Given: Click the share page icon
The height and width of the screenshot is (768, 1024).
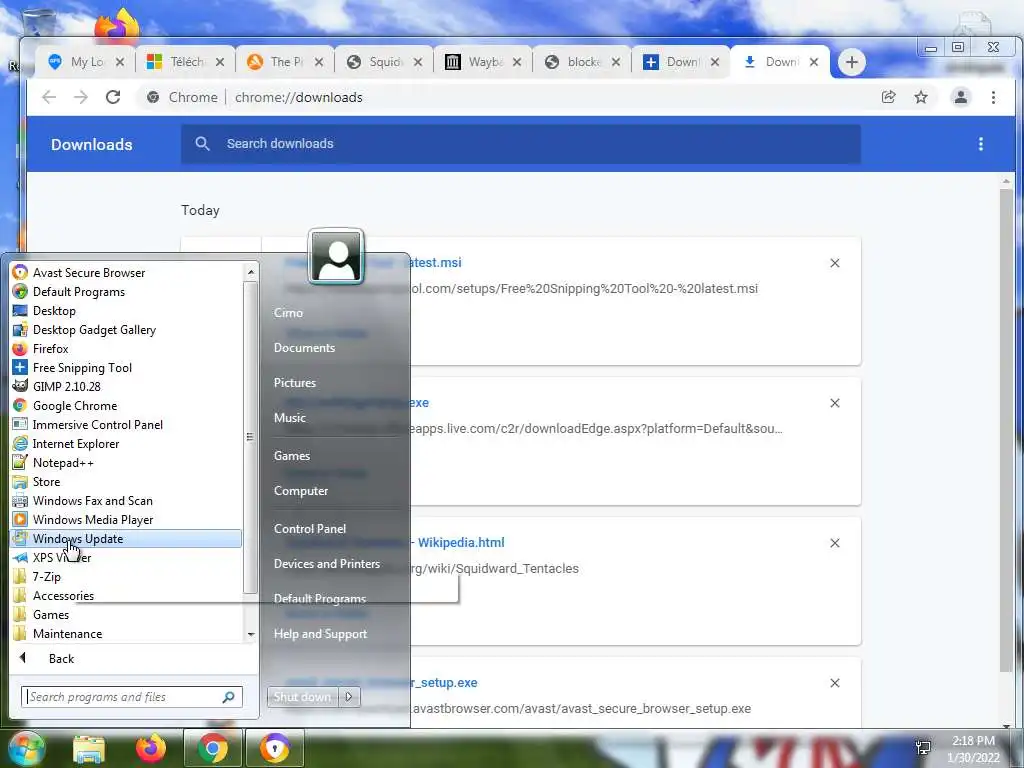Looking at the screenshot, I should point(888,97).
